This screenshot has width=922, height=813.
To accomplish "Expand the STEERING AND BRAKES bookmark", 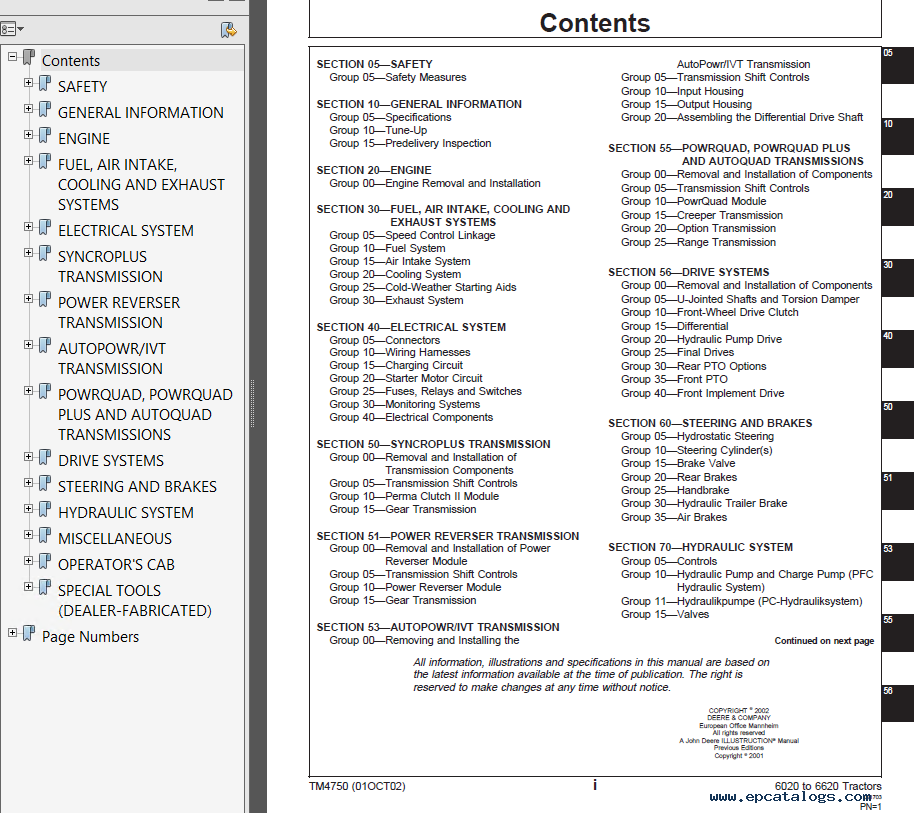I will [x=28, y=483].
